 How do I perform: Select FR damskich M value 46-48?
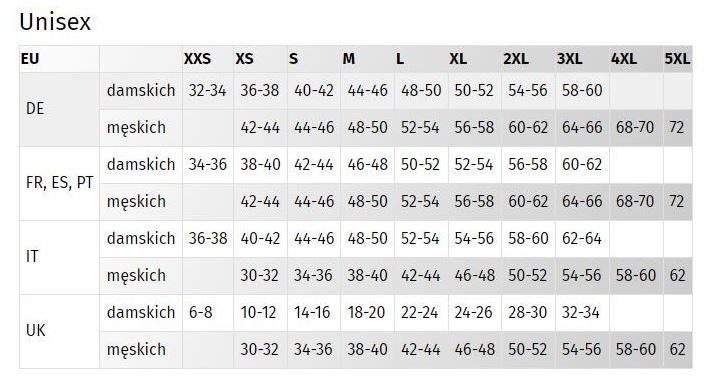[x=368, y=164]
